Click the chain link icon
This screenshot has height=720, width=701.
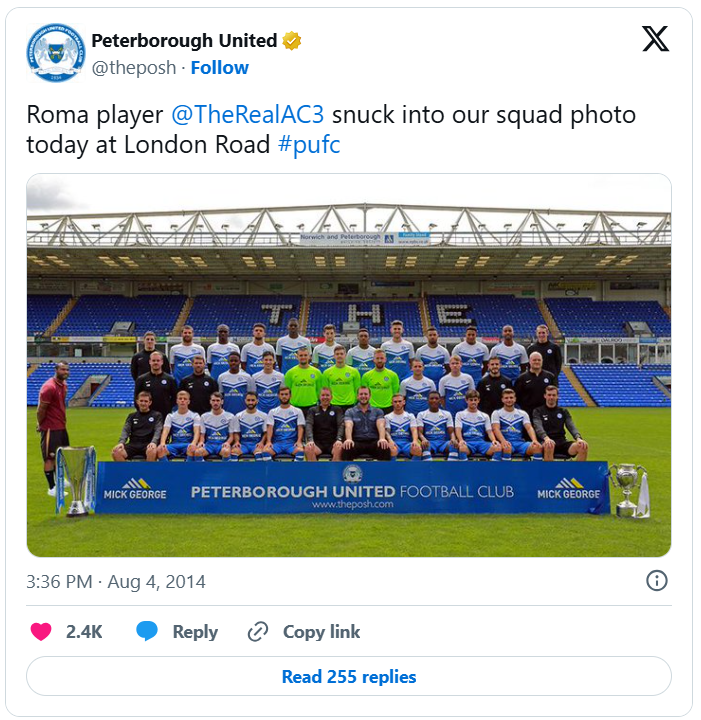[258, 632]
